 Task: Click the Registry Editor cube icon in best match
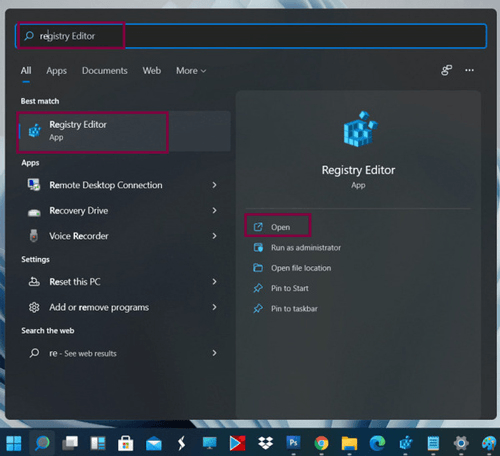pyautogui.click(x=35, y=131)
